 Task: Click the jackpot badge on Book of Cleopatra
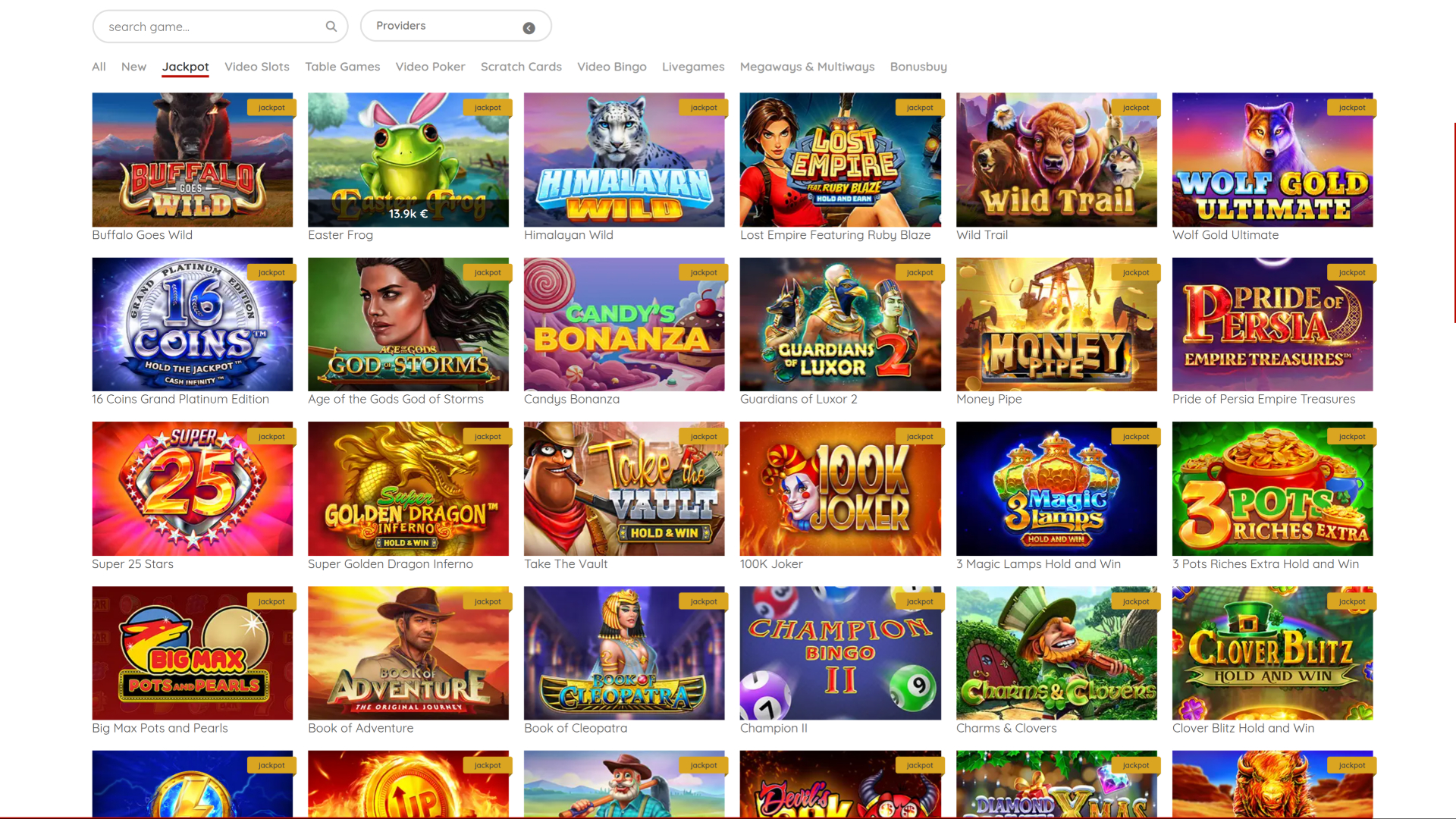tap(704, 601)
